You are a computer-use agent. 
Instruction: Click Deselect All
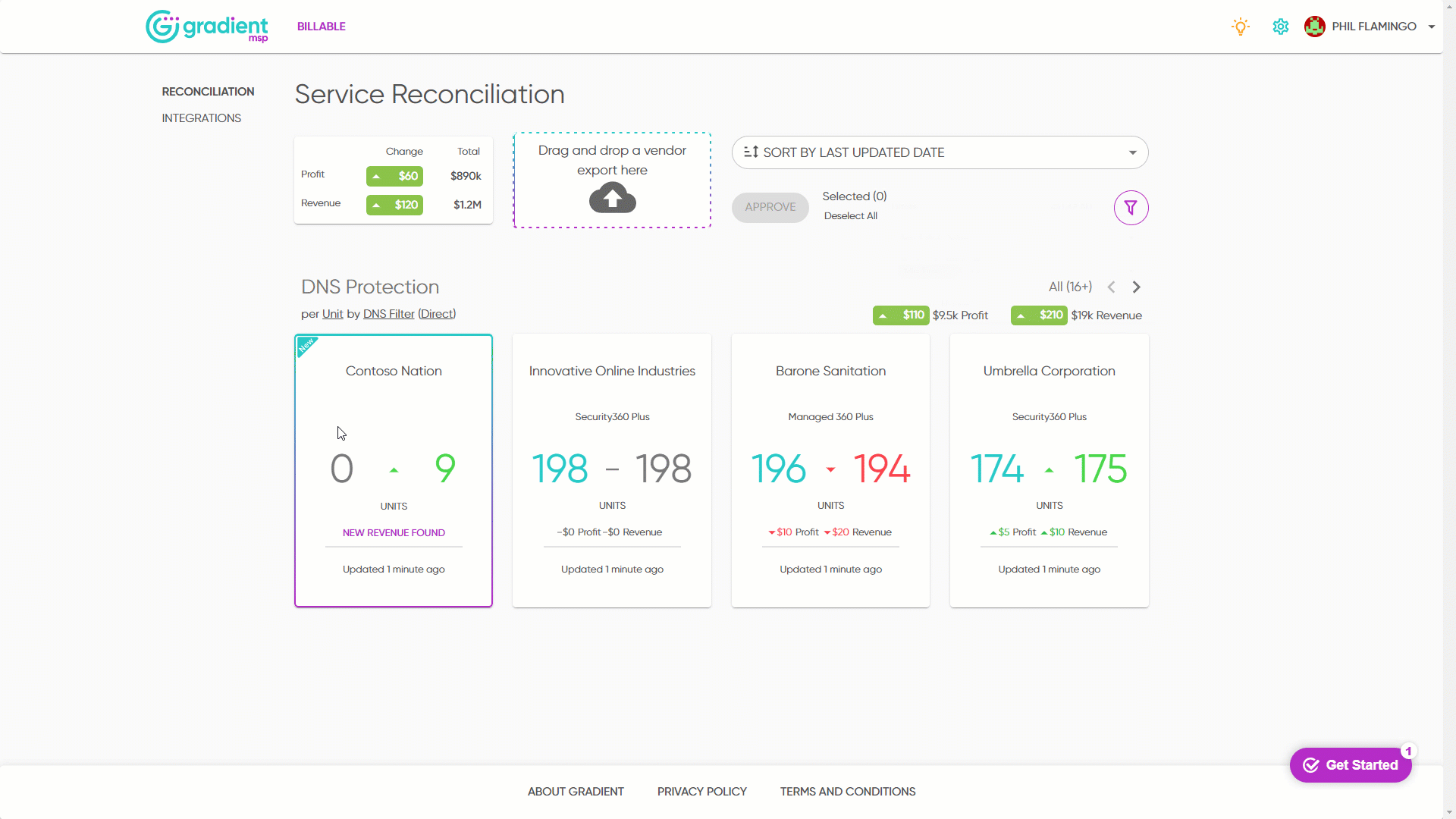pos(850,216)
